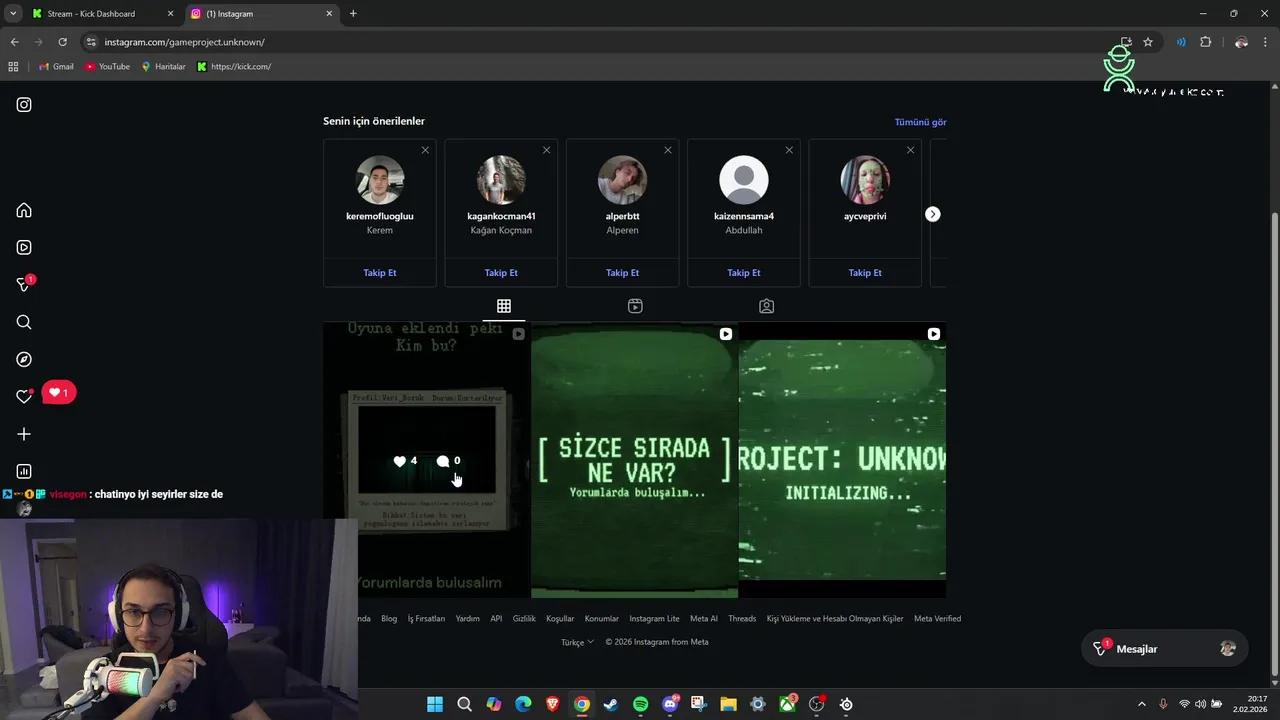Open the Türkçe language dropdown

[x=577, y=642]
